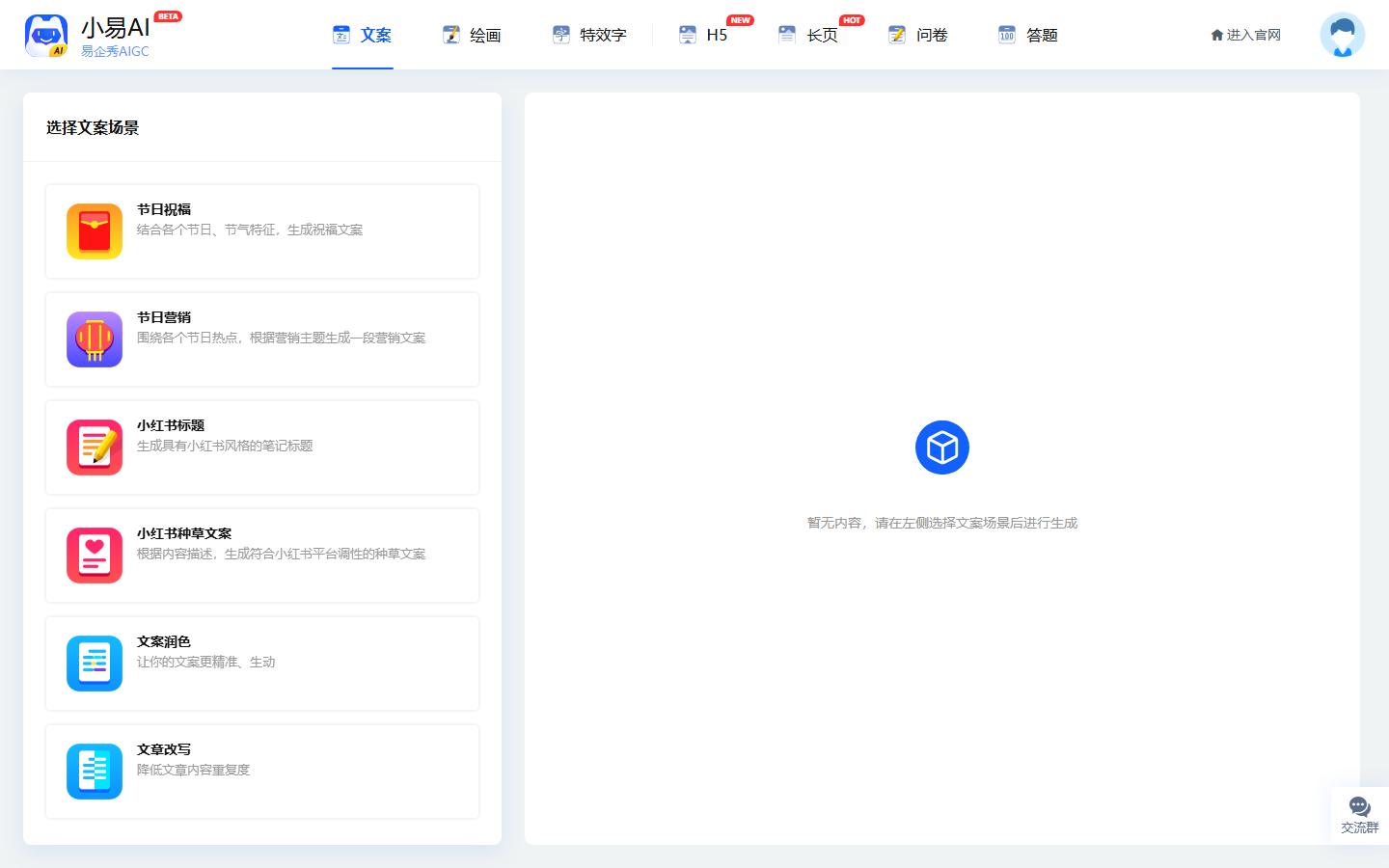Screen dimensions: 1389x868
Task: Click the 小易AI robot logo icon
Action: pyautogui.click(x=46, y=36)
